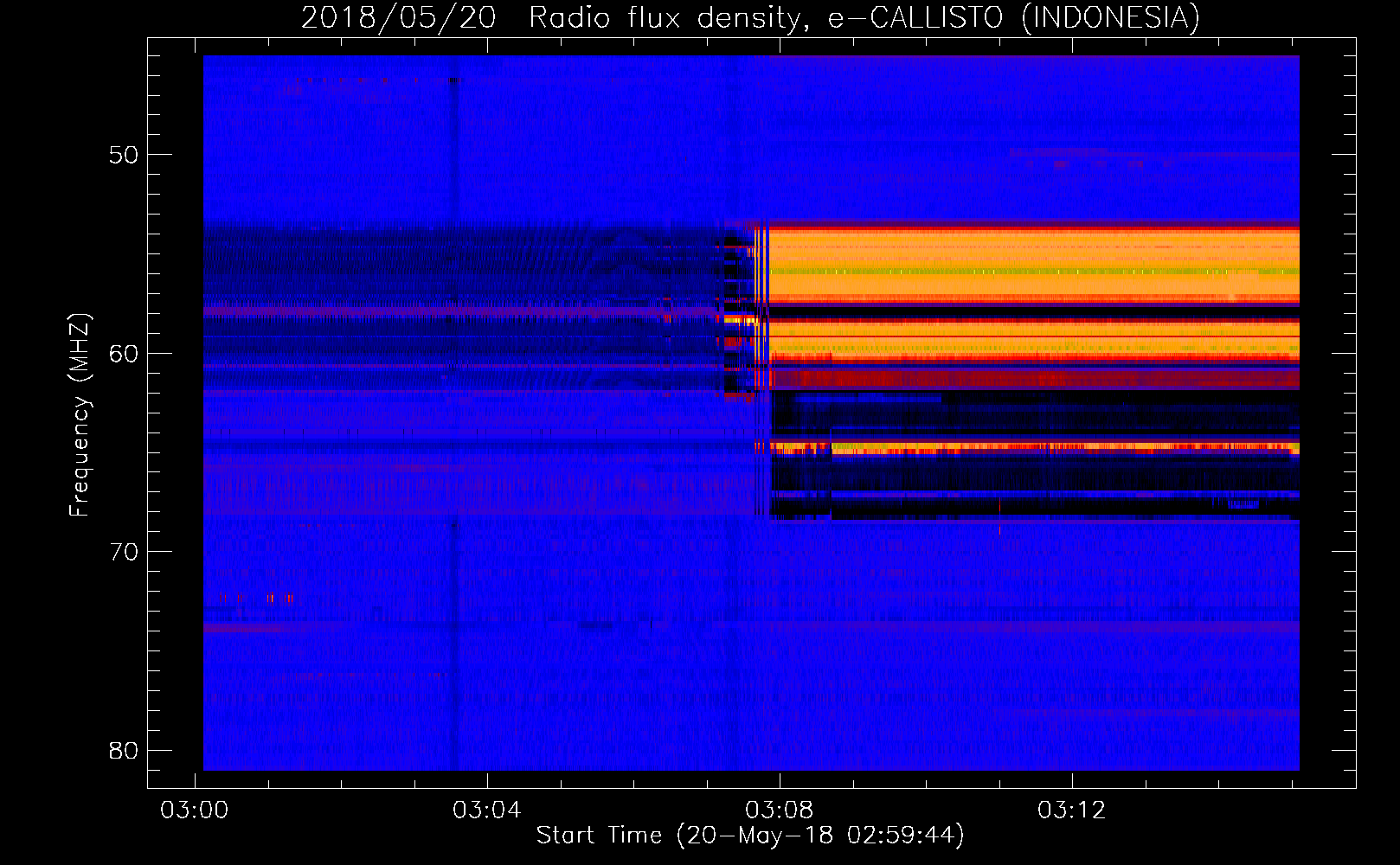Viewport: 1400px width, 865px height.
Task: Click the bright orange burst band near 56 MHz
Action: click(1034, 265)
